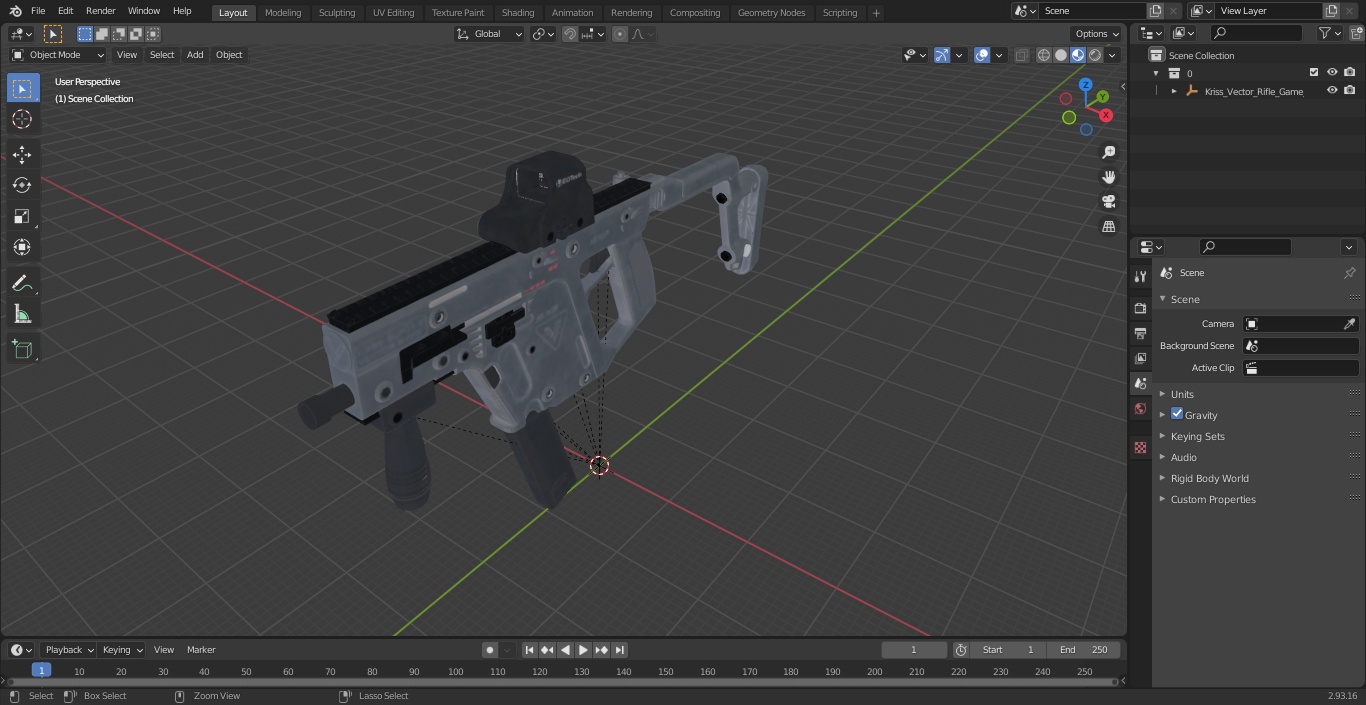
Task: Open the Texture properties tab
Action: [x=1140, y=447]
